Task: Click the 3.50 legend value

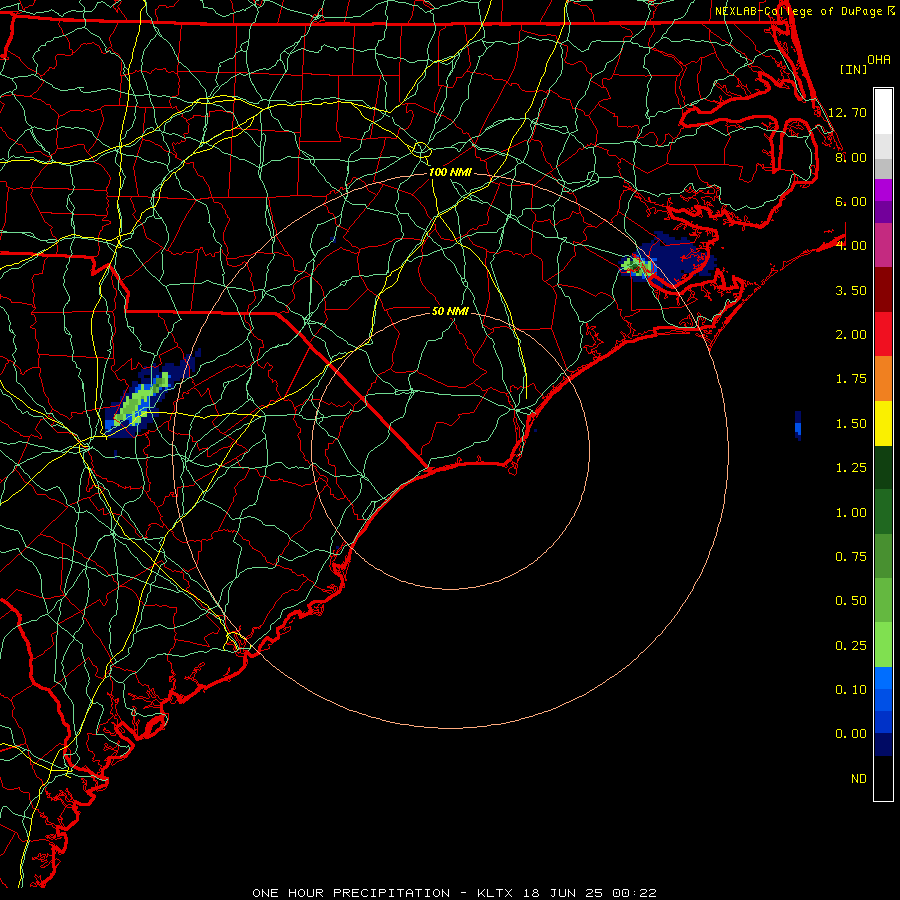Action: [x=851, y=290]
